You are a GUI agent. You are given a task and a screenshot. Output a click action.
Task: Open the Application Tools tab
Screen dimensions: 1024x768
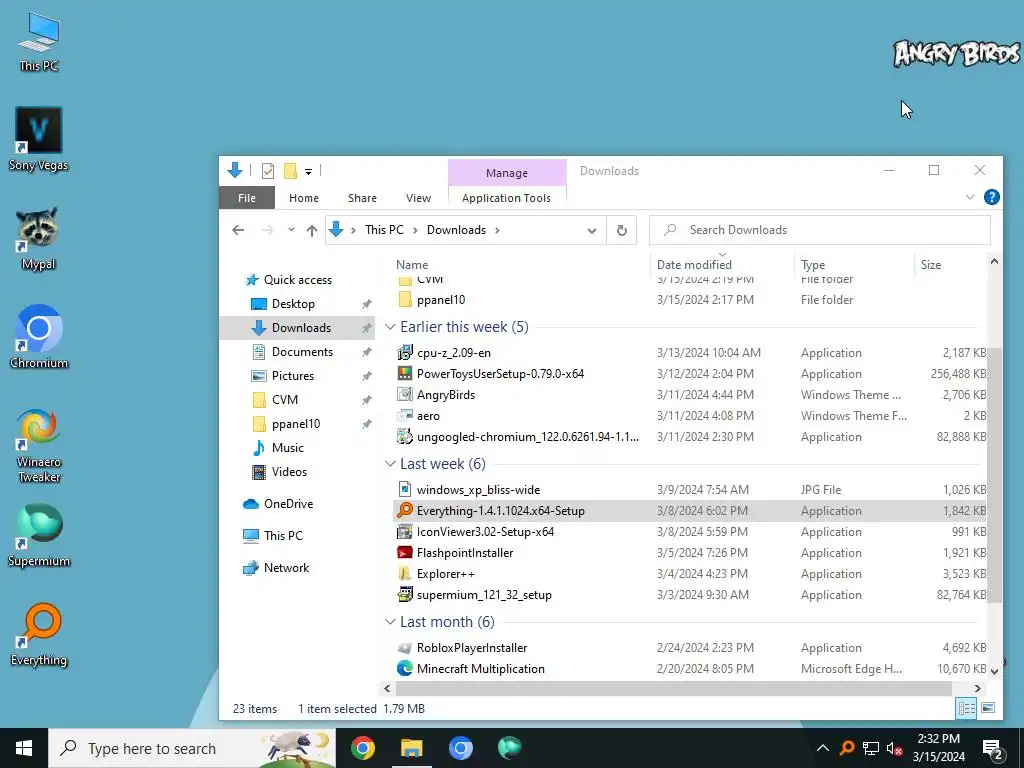click(506, 198)
